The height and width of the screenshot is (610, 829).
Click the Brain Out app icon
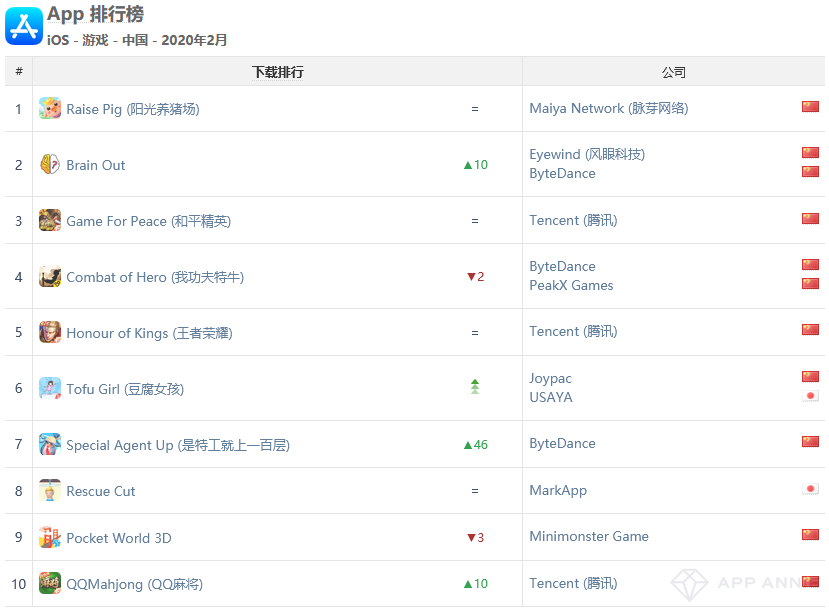50,165
